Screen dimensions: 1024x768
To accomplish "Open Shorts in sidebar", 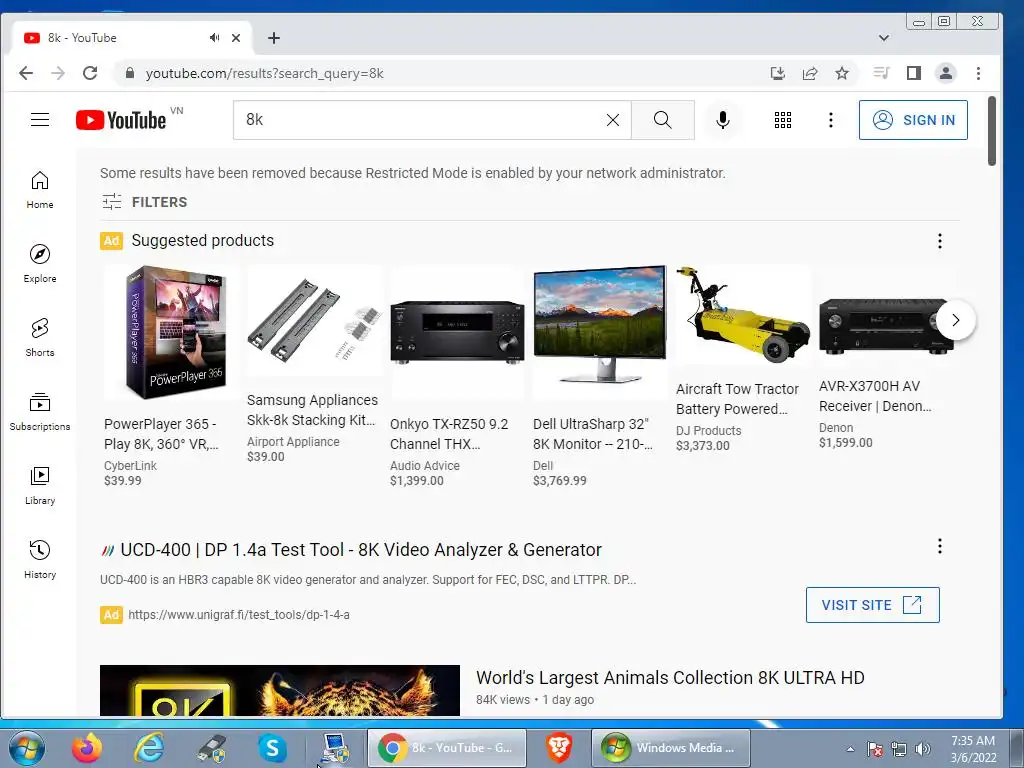I will click(40, 337).
